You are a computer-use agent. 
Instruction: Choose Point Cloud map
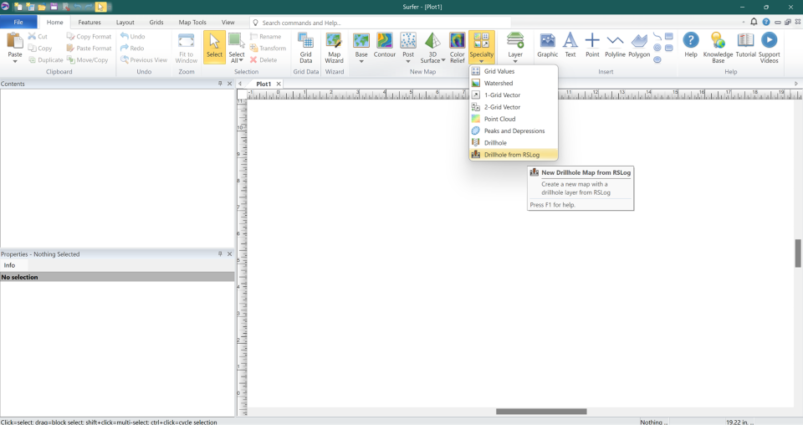[x=513, y=119]
